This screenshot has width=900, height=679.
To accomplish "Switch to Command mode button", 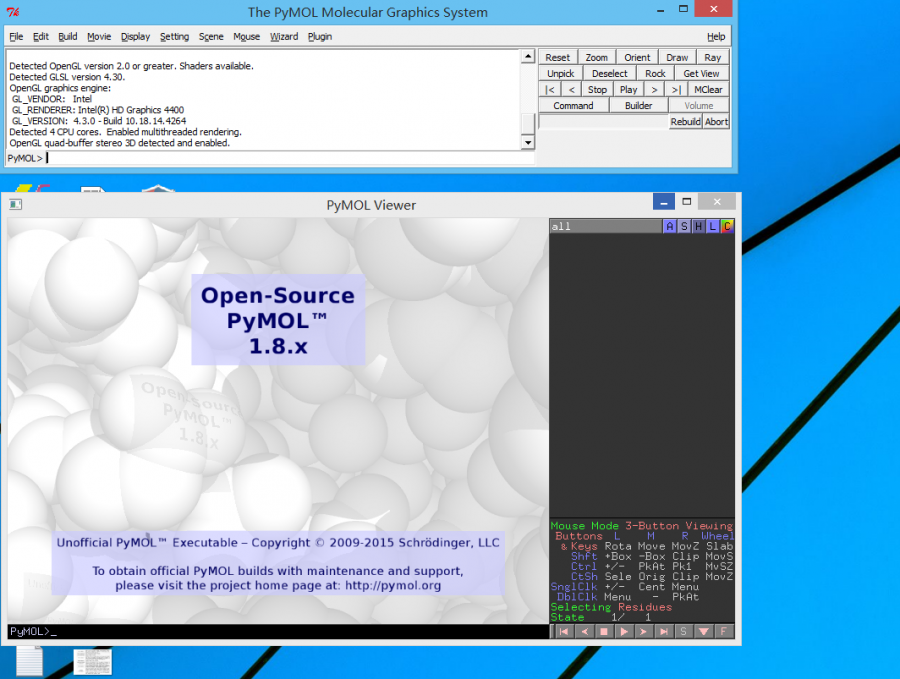I will click(x=573, y=106).
